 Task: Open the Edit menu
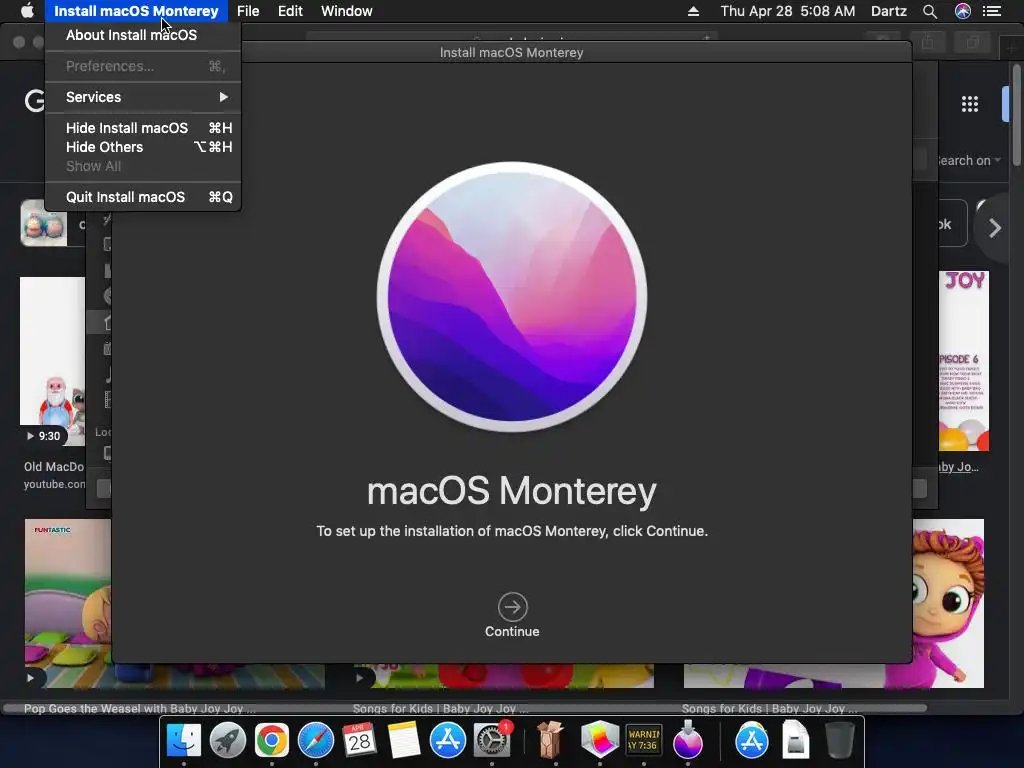[x=290, y=11]
